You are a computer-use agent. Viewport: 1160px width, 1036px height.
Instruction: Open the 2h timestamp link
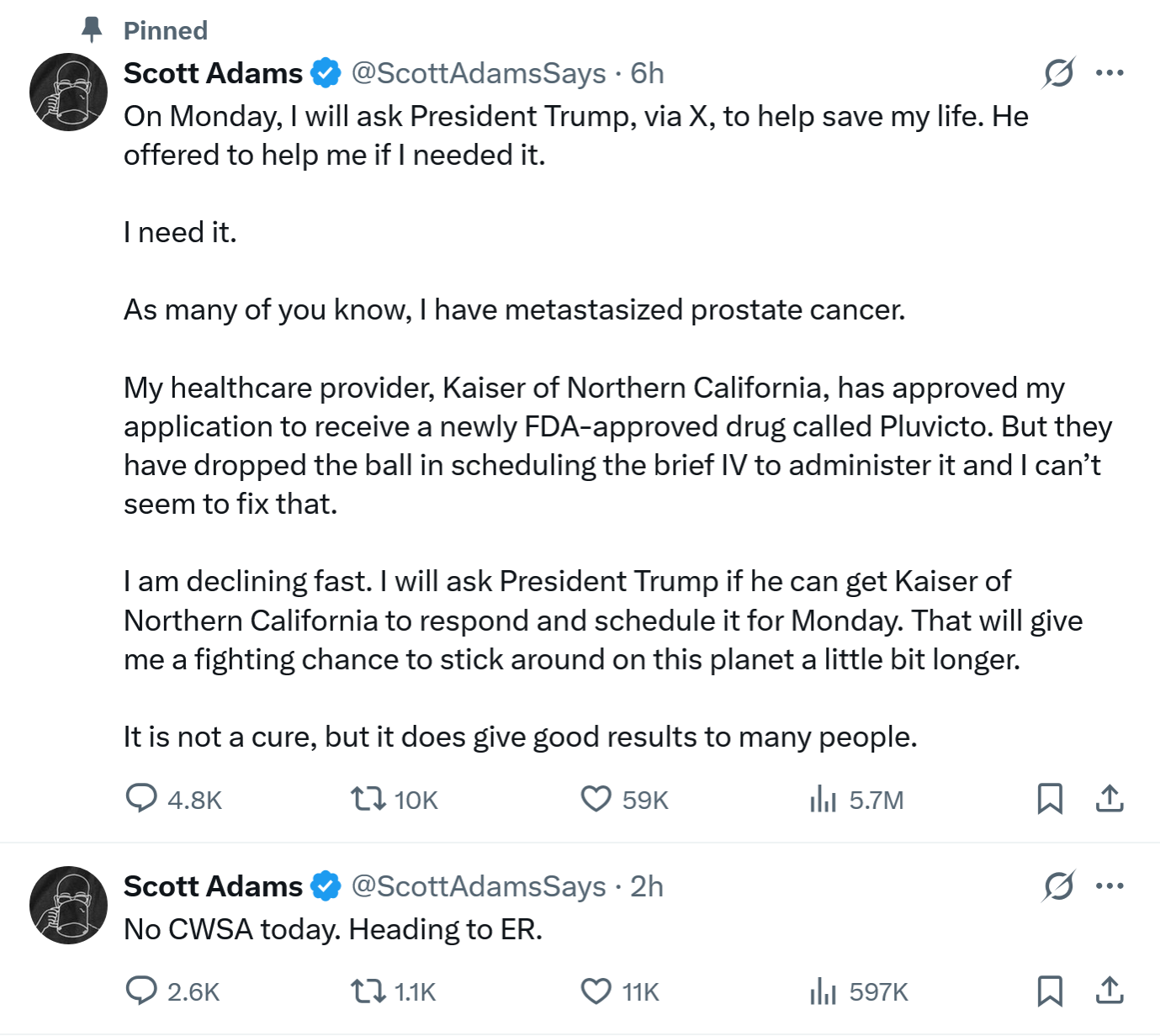(x=647, y=886)
